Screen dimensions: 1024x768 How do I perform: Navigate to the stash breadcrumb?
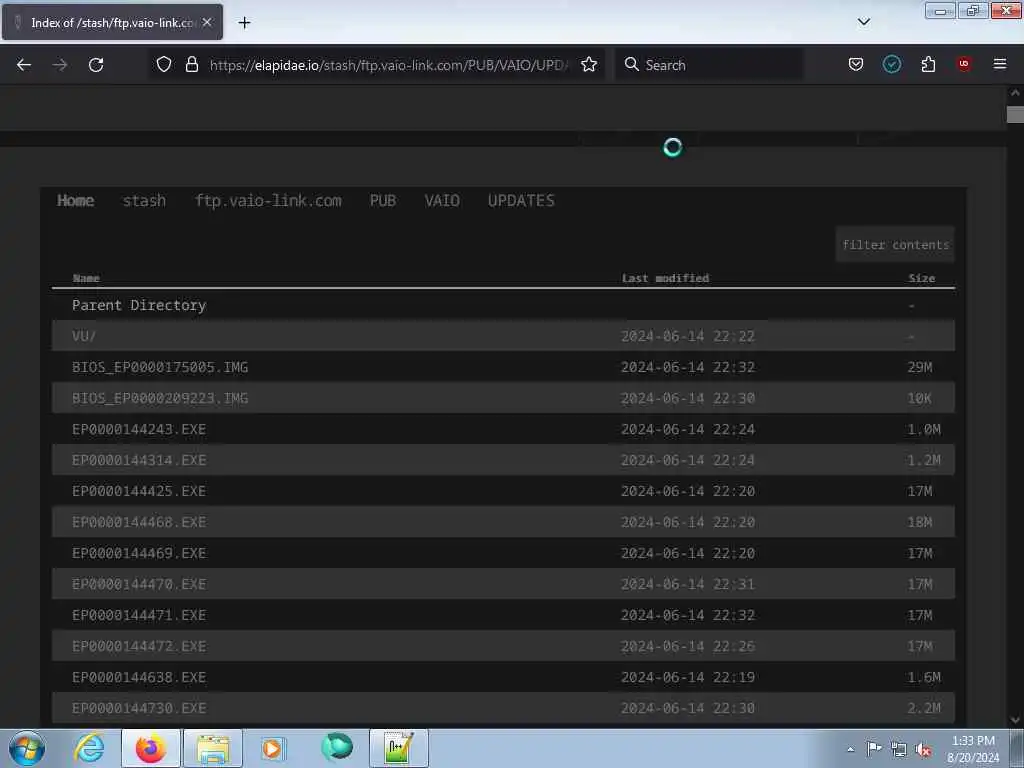point(144,200)
